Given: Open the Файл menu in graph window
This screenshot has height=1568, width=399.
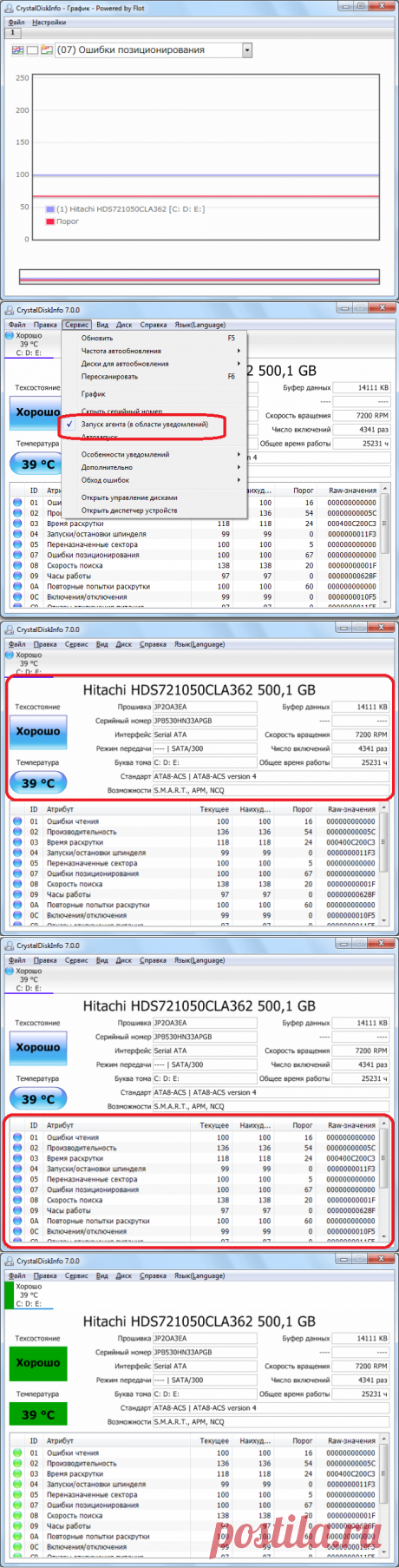Looking at the screenshot, I should click(17, 23).
